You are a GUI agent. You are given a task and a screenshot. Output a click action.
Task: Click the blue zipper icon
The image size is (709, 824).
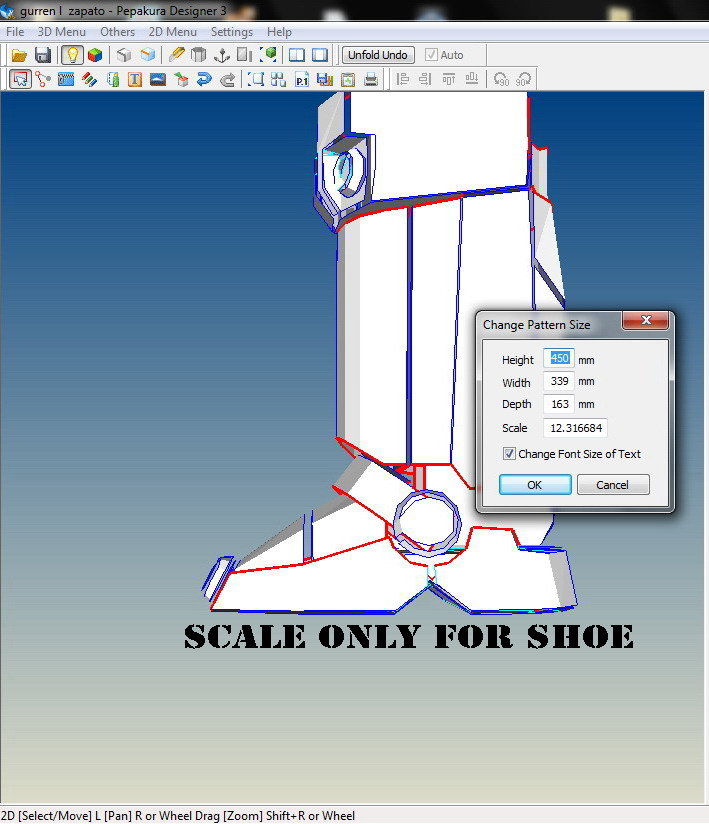click(x=66, y=79)
